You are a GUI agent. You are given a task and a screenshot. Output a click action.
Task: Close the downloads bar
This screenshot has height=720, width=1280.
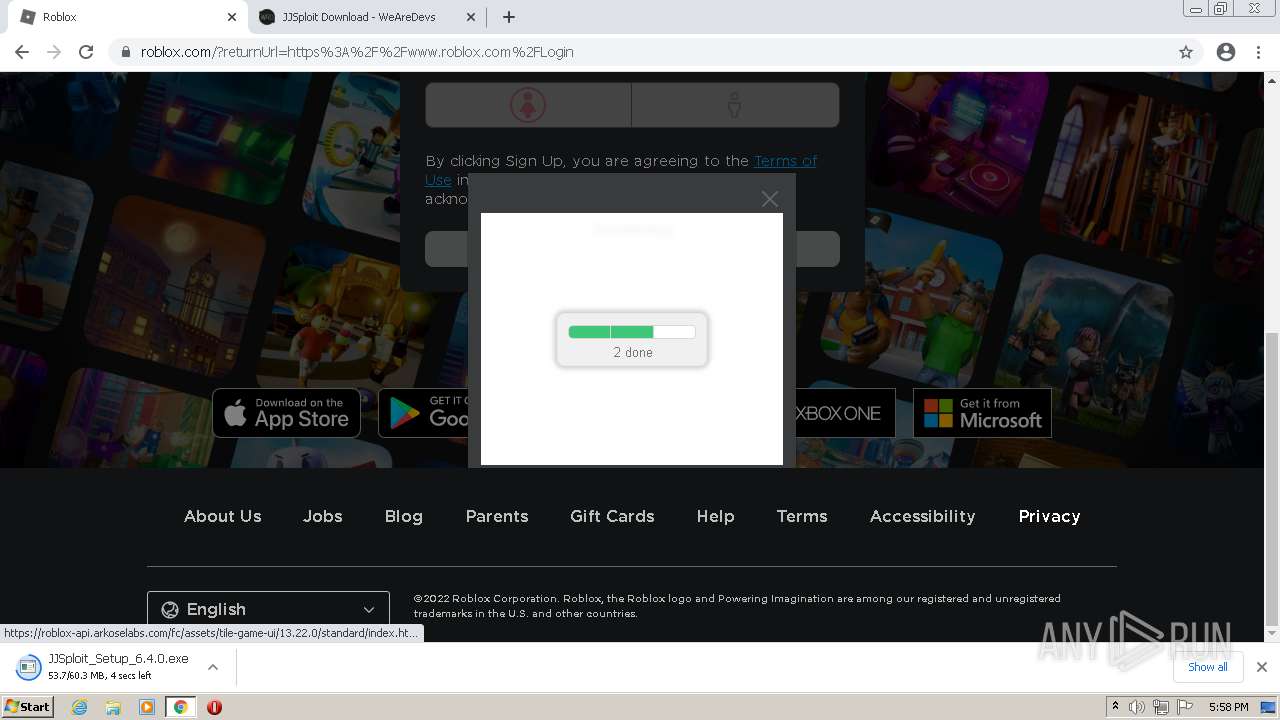click(x=1262, y=667)
